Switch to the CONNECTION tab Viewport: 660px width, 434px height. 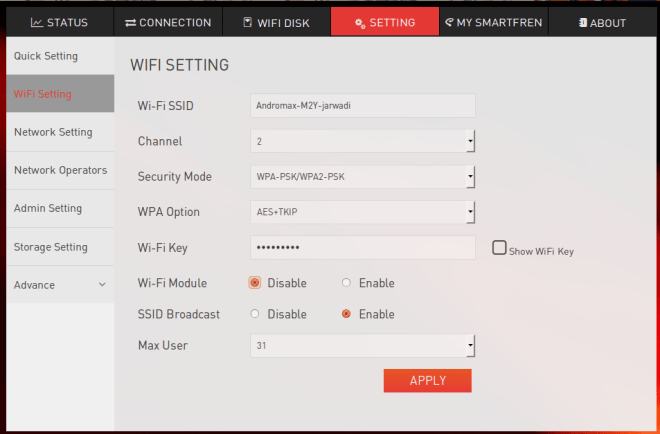click(168, 21)
